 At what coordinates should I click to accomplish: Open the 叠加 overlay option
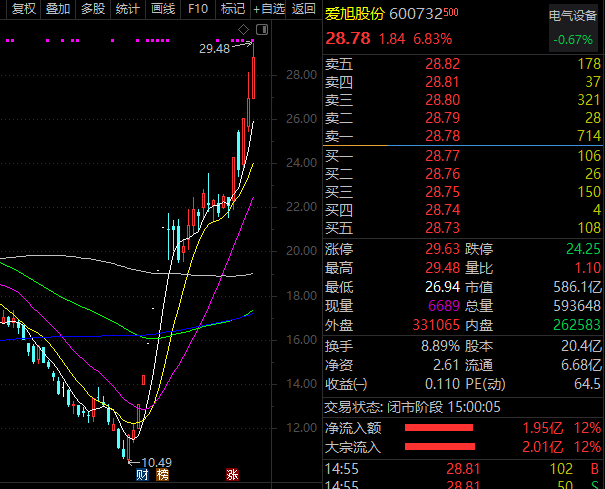[x=58, y=8]
